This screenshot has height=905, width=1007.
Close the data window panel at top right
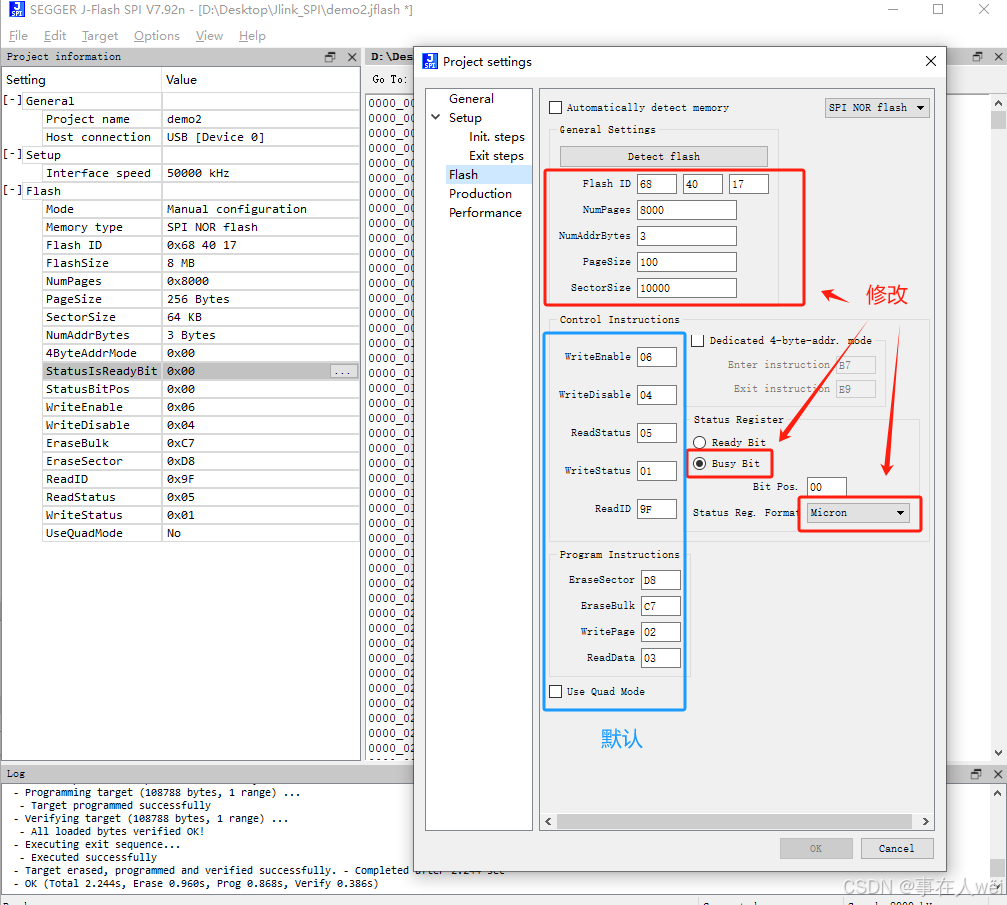(x=999, y=57)
